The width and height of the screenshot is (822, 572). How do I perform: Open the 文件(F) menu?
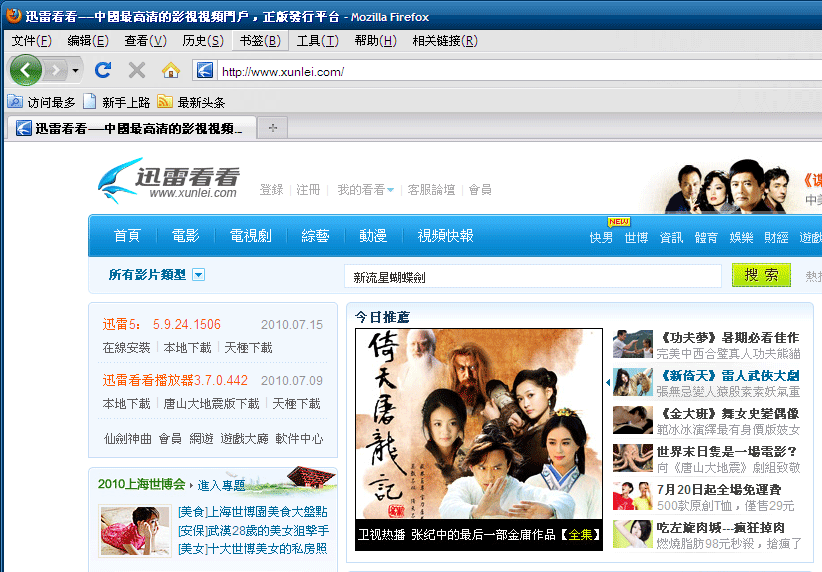31,41
